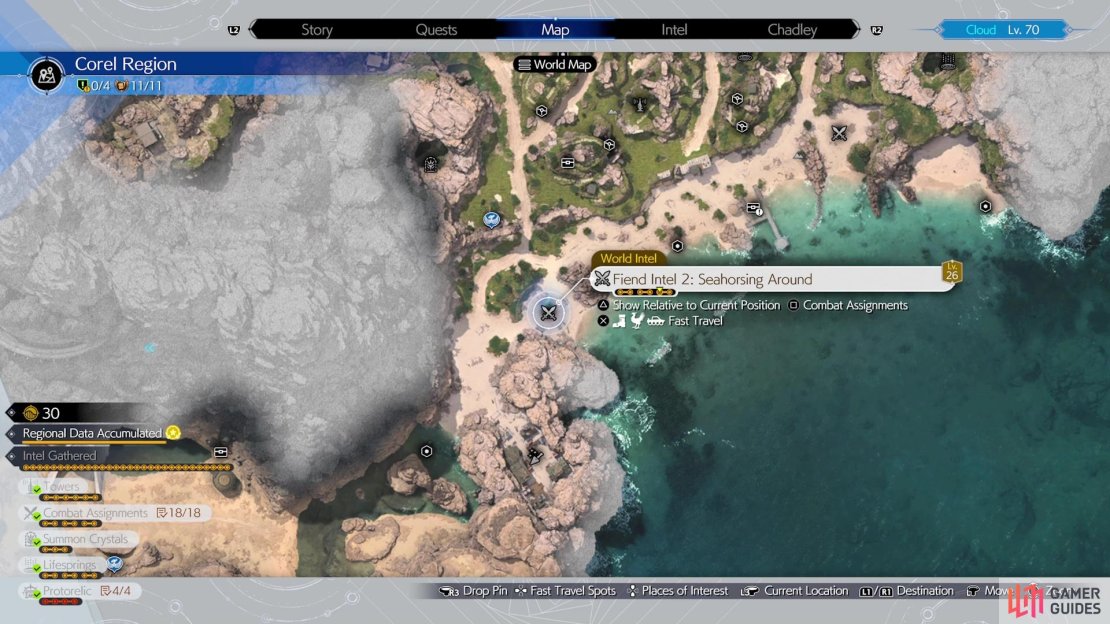This screenshot has width=1110, height=624.
Task: Select the cube marker above the hilltop chest
Action: (609, 144)
